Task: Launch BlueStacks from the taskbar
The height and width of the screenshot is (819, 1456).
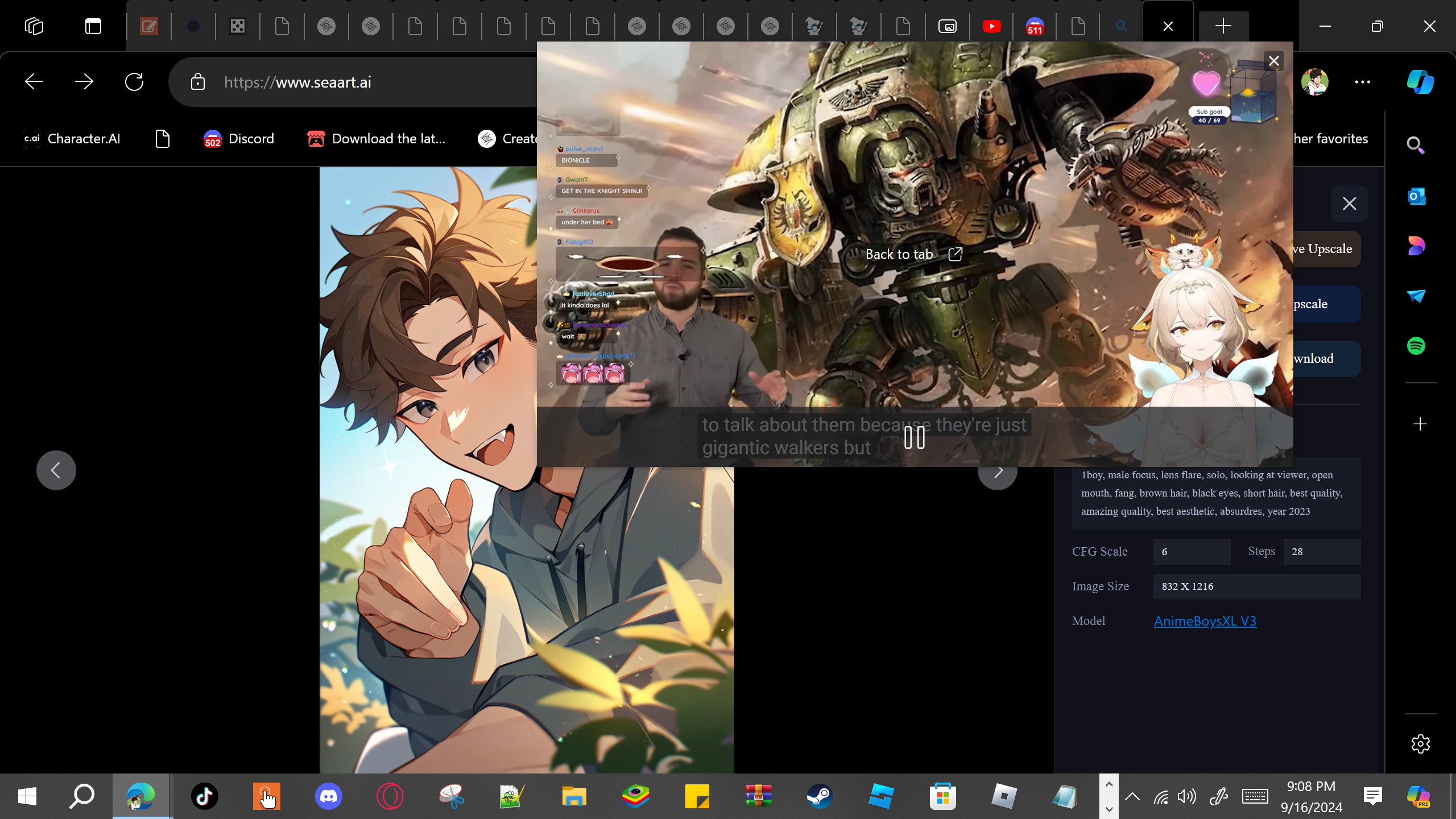Action: (636, 796)
